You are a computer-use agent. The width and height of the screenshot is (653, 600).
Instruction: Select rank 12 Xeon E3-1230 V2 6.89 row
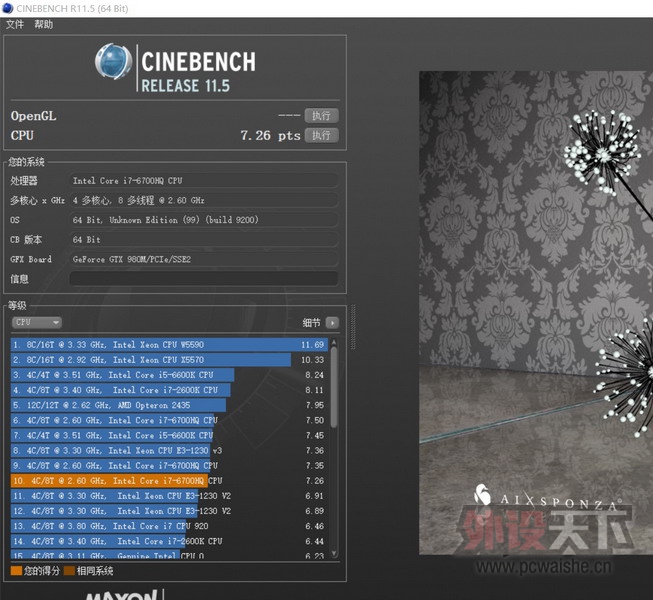[x=169, y=511]
